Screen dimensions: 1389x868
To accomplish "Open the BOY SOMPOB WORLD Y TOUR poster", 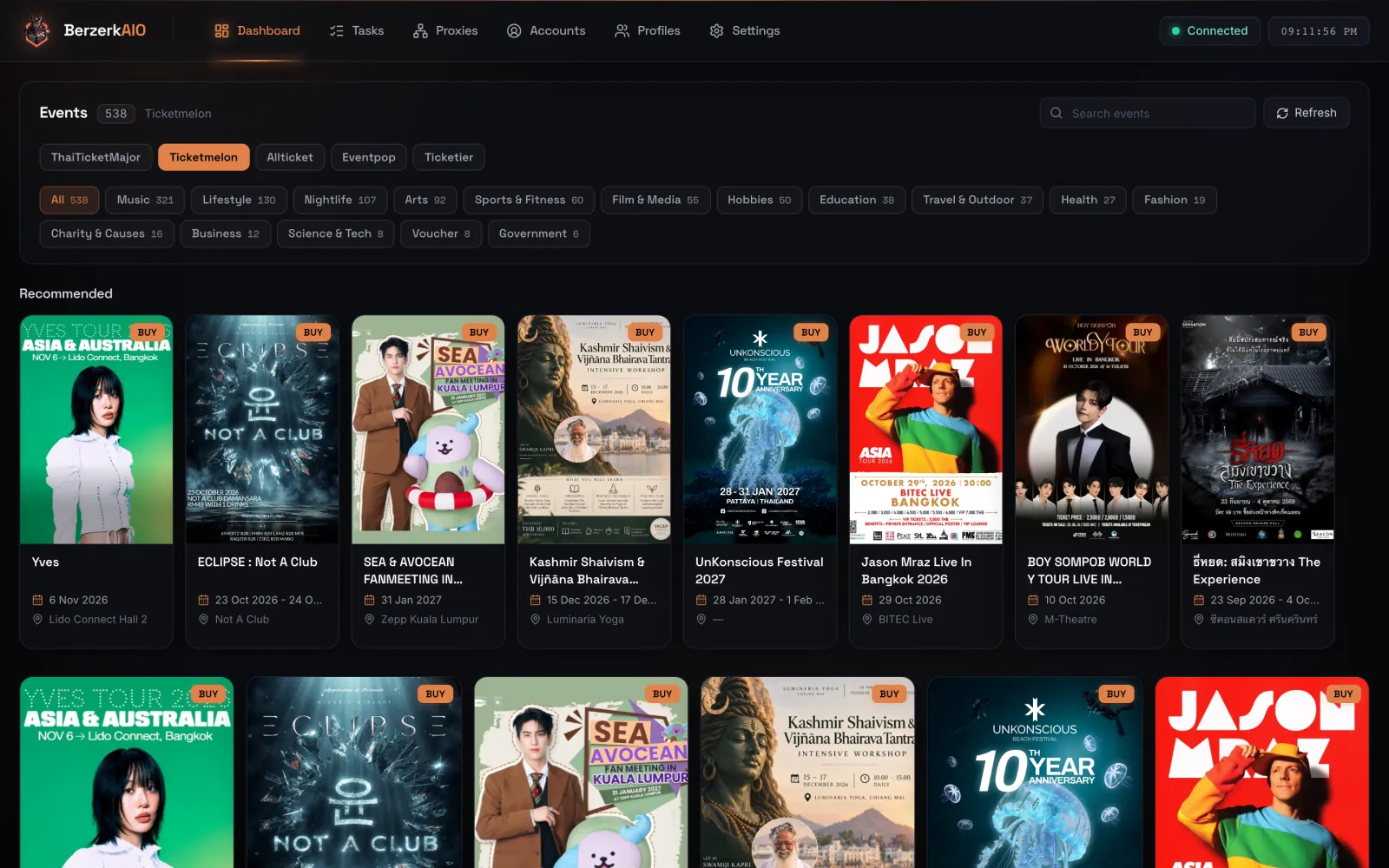I will tap(1091, 430).
